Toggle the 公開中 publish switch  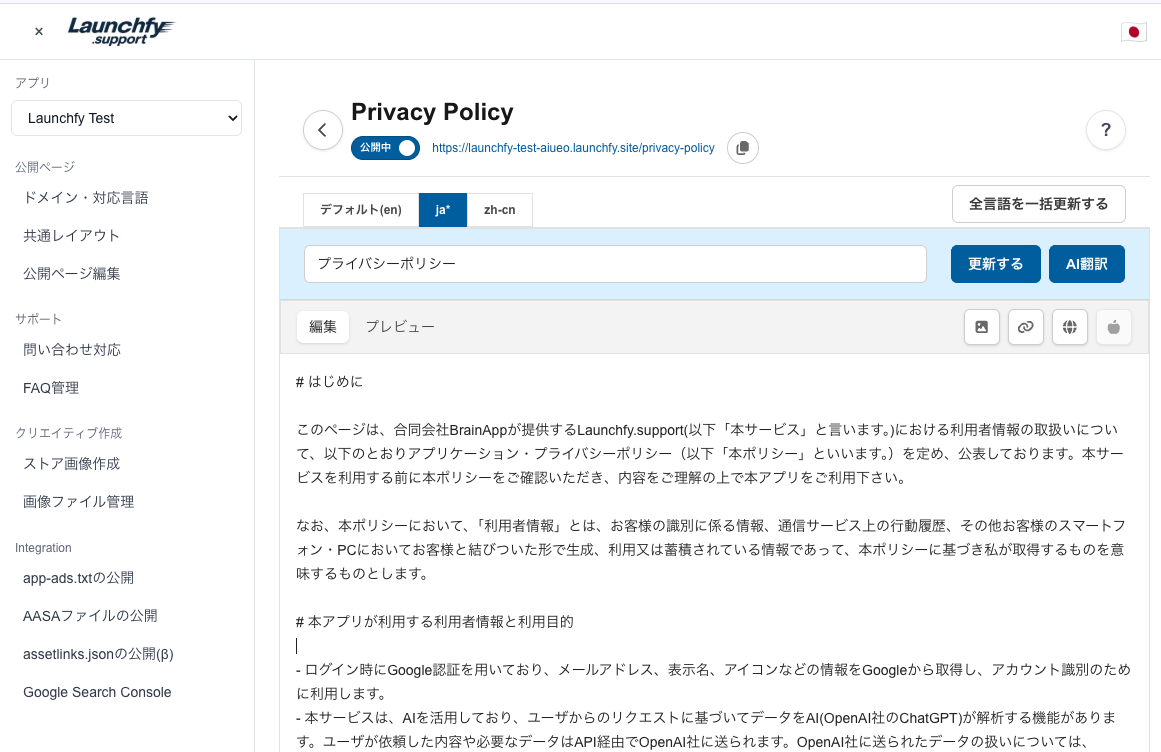[x=385, y=148]
